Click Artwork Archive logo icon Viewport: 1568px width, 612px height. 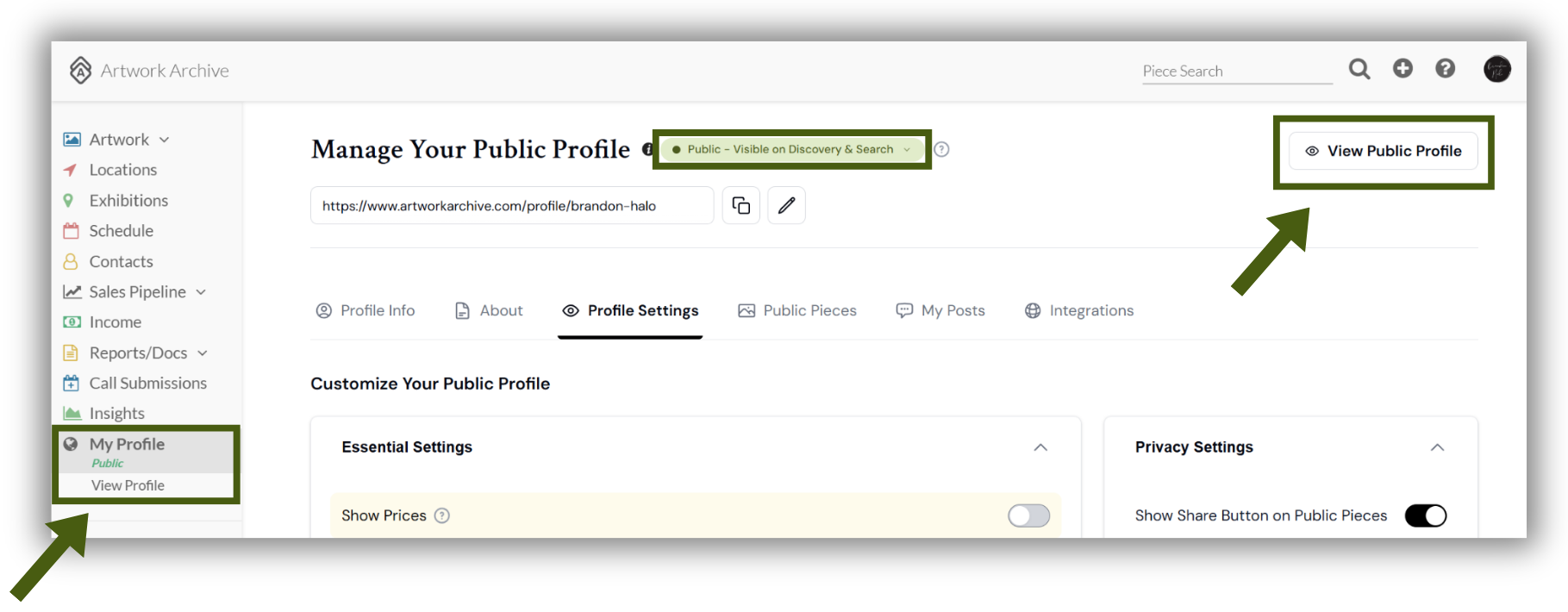click(x=80, y=70)
